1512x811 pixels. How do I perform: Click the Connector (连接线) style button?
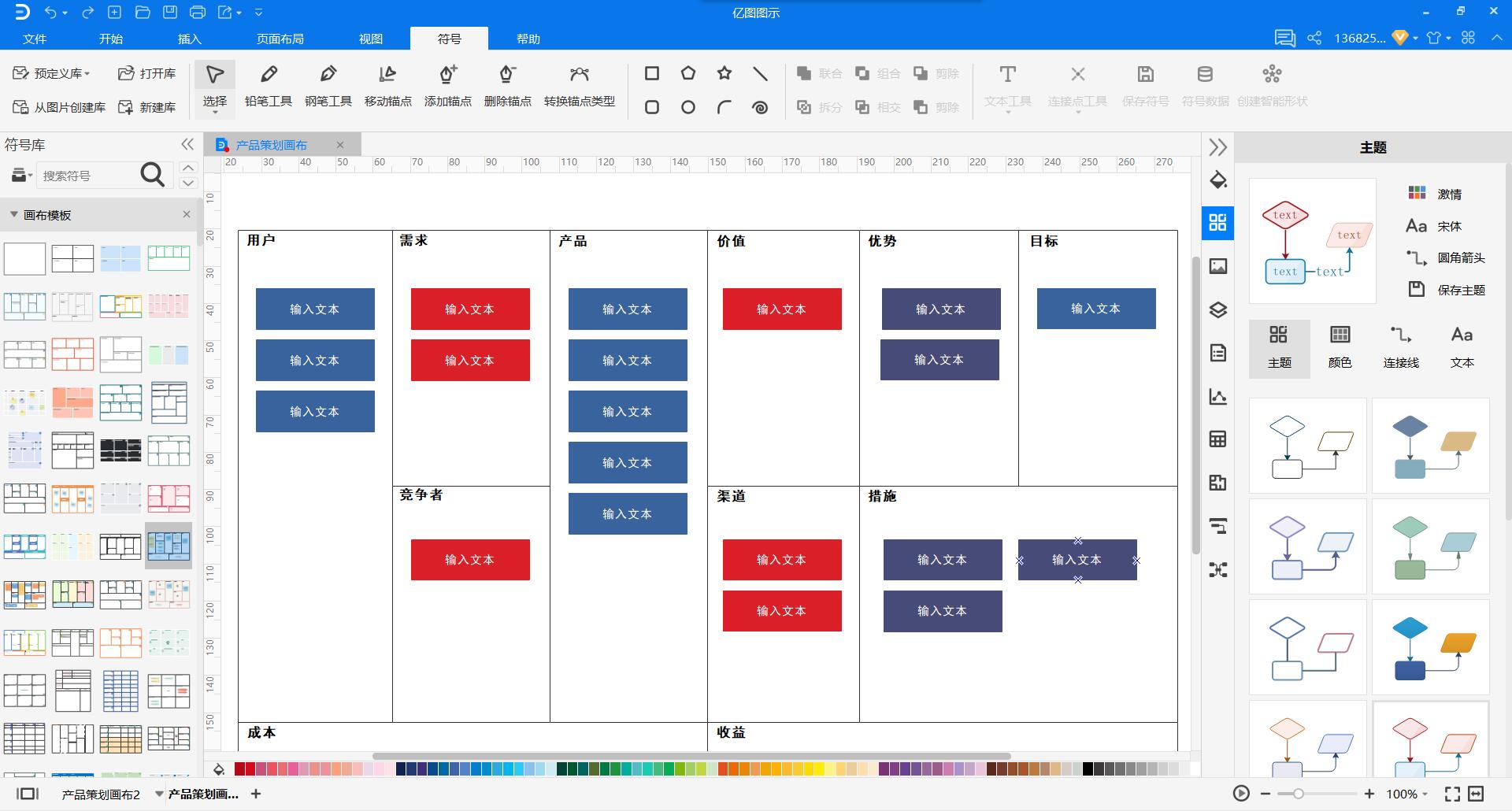tap(1401, 348)
